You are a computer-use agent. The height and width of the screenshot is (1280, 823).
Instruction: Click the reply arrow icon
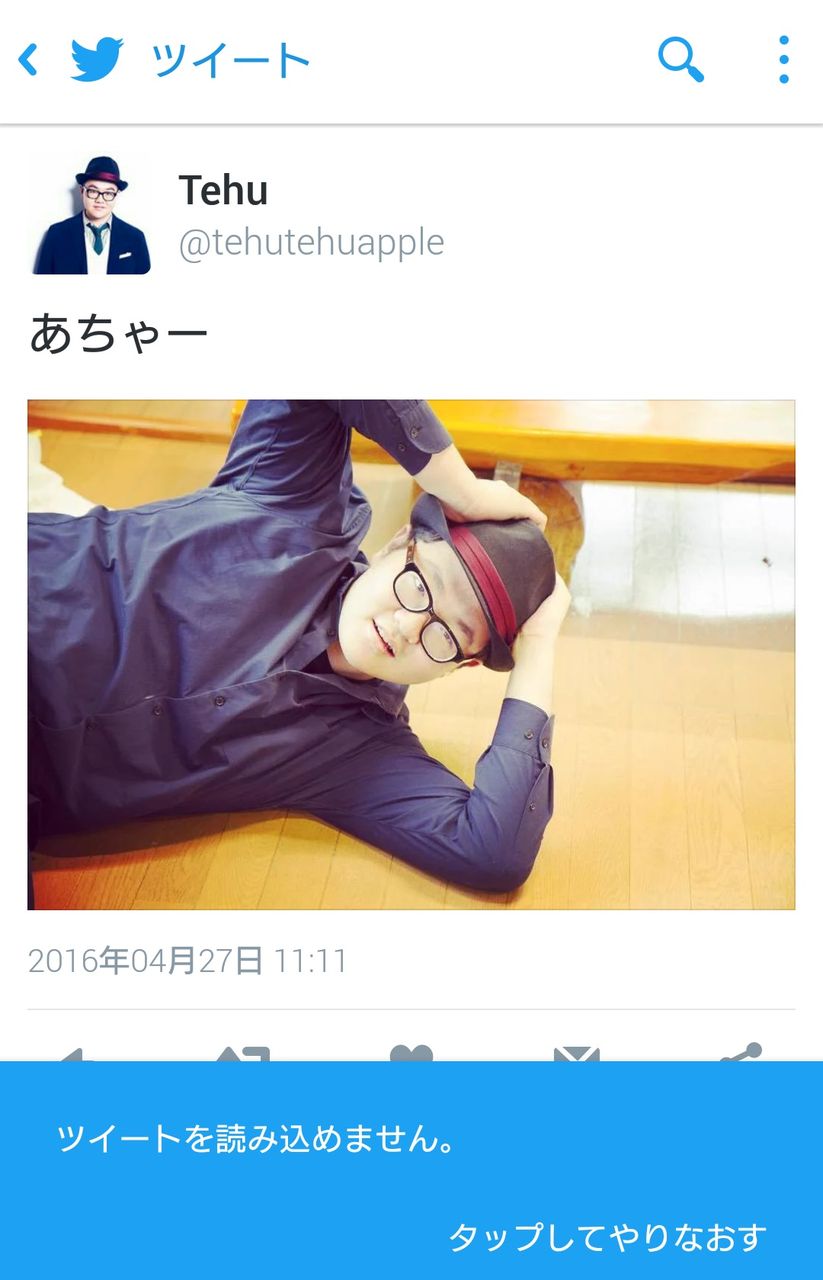71,1053
